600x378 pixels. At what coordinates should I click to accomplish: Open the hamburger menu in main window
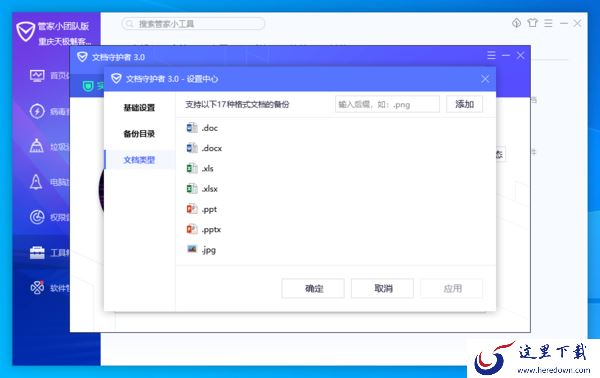(548, 23)
